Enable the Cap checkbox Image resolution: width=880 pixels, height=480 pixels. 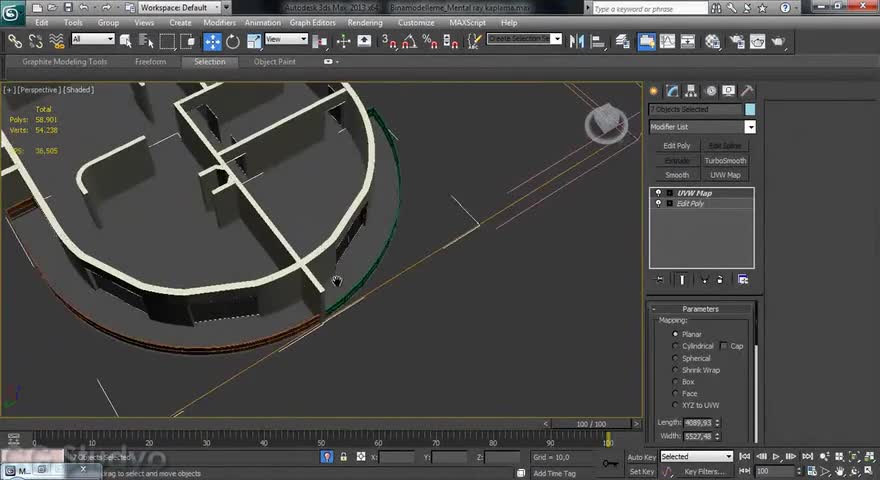[x=724, y=346]
